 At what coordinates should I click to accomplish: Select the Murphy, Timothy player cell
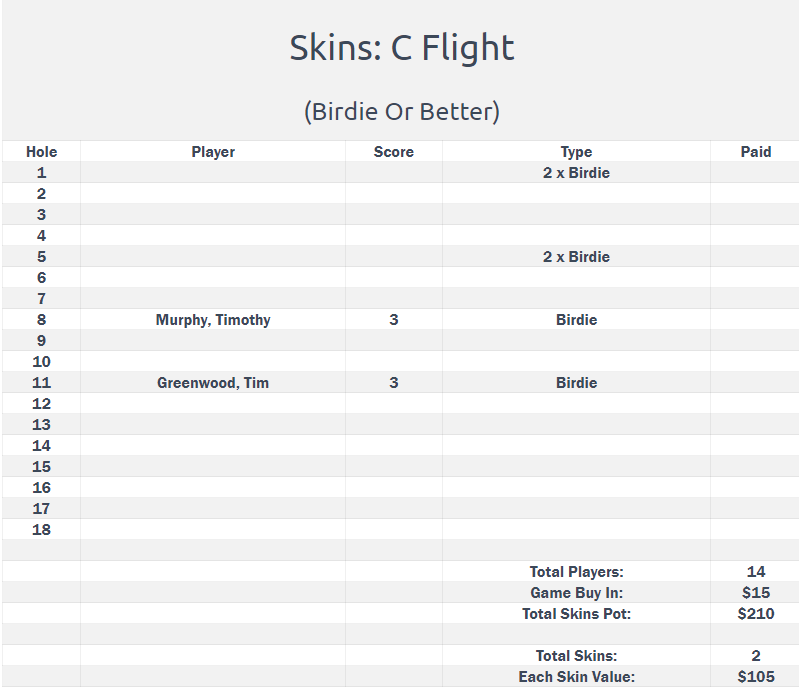coord(213,320)
